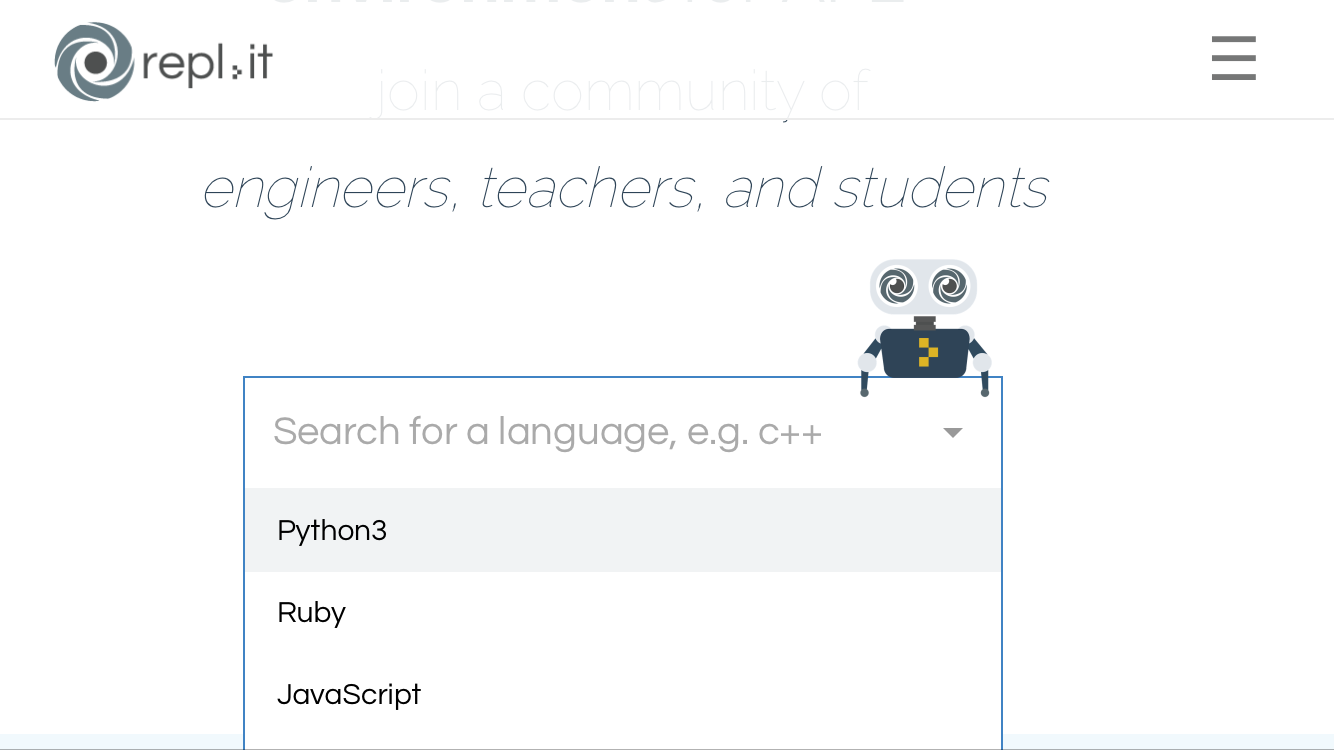The image size is (1334, 750).
Task: Select Python3 from the language list
Action: 332,530
